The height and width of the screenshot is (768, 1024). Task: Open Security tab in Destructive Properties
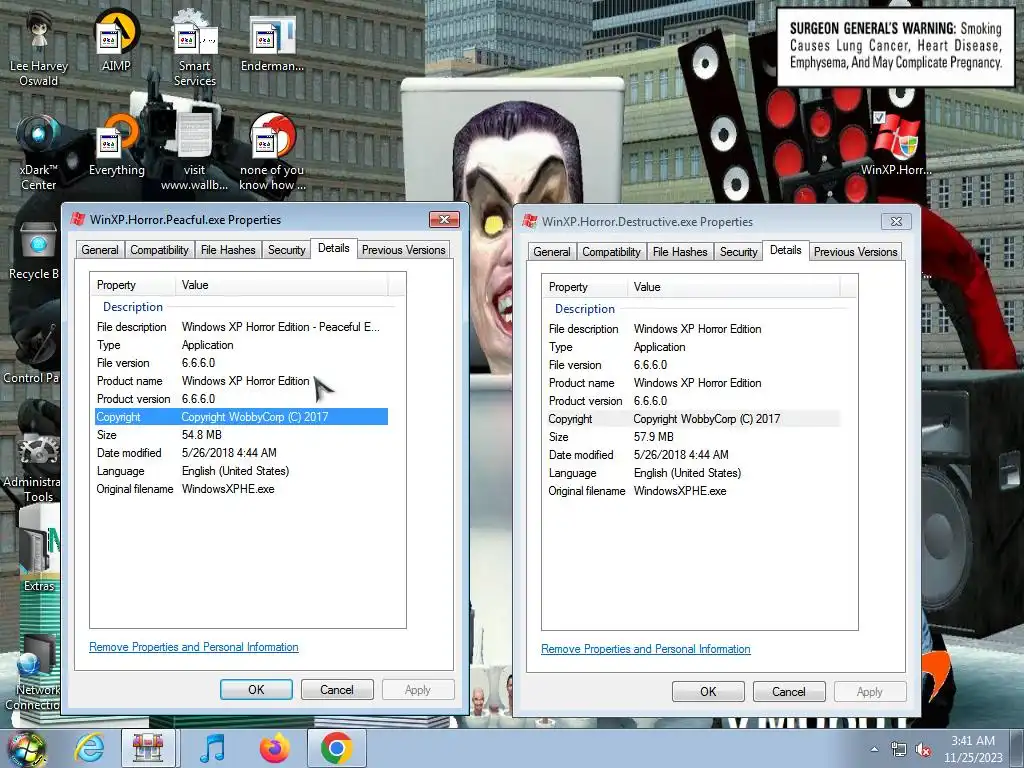tap(738, 251)
